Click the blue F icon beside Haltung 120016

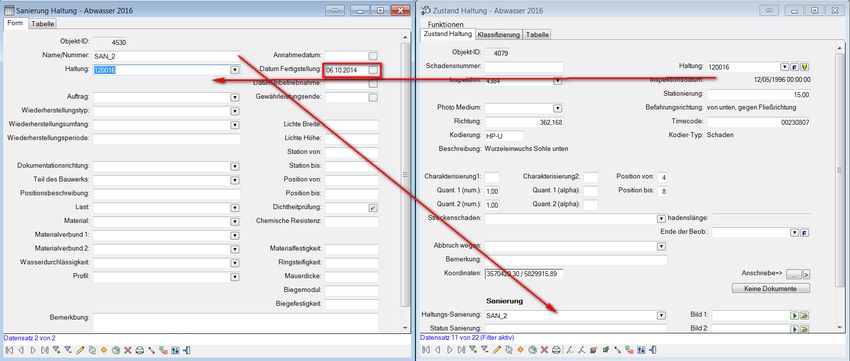(x=794, y=67)
